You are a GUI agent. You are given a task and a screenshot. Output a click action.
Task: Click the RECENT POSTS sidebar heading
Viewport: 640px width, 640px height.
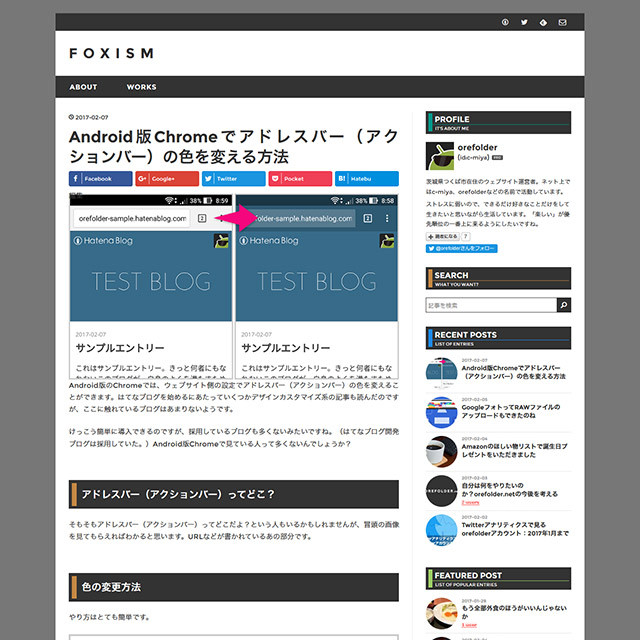click(498, 338)
